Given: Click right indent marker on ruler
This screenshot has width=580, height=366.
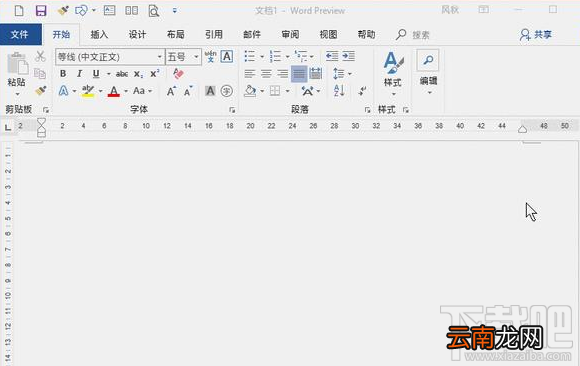Looking at the screenshot, I should [522, 129].
